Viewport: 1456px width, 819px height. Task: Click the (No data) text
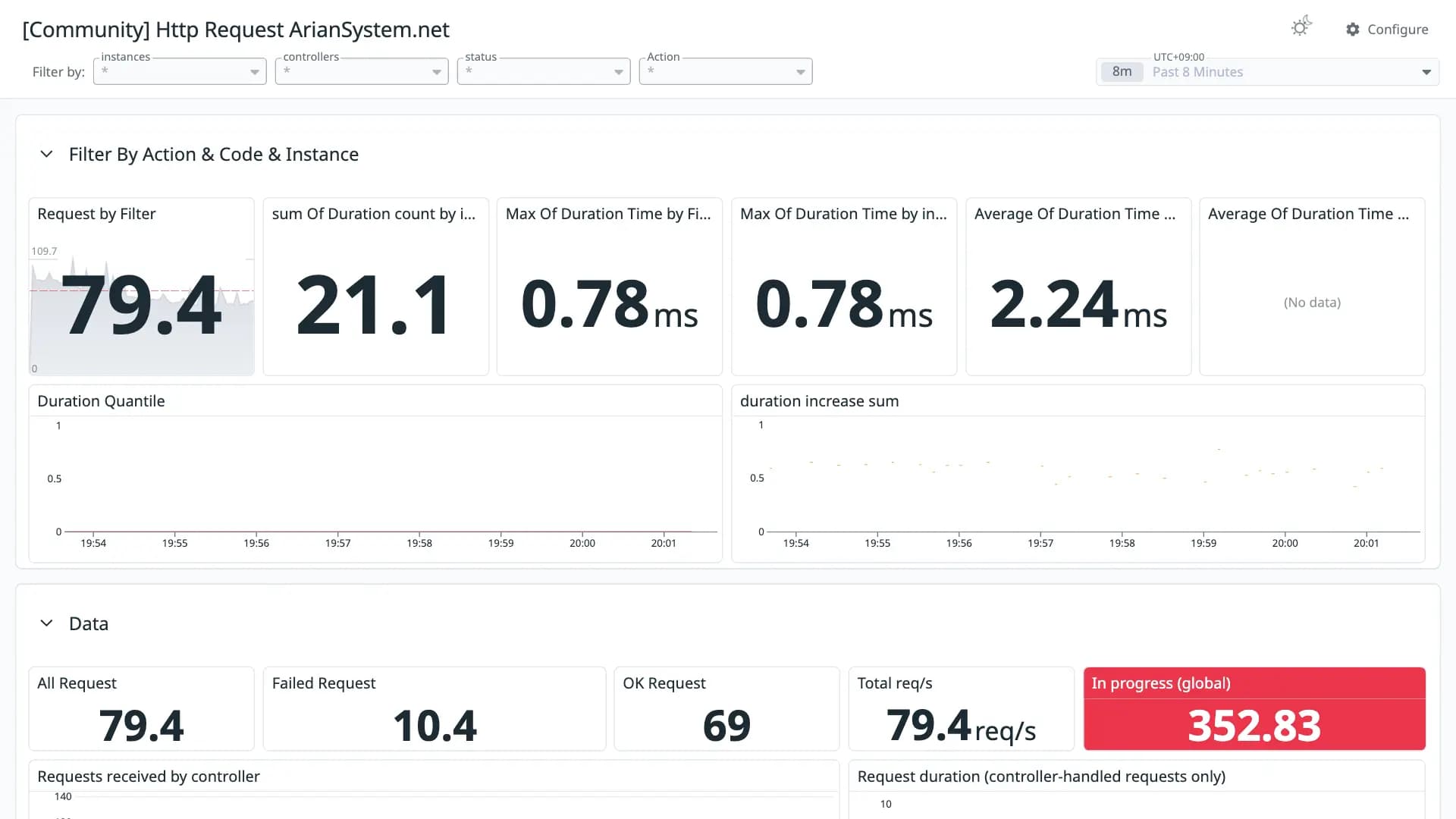point(1312,303)
